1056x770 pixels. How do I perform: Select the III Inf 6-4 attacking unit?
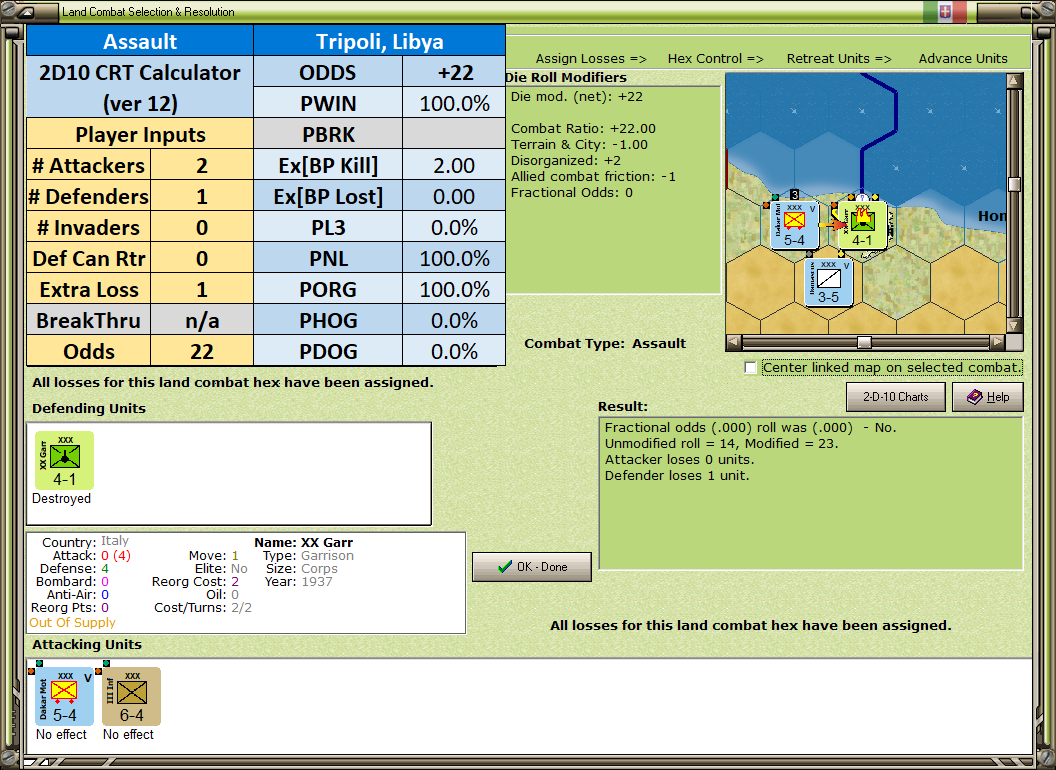click(x=131, y=696)
